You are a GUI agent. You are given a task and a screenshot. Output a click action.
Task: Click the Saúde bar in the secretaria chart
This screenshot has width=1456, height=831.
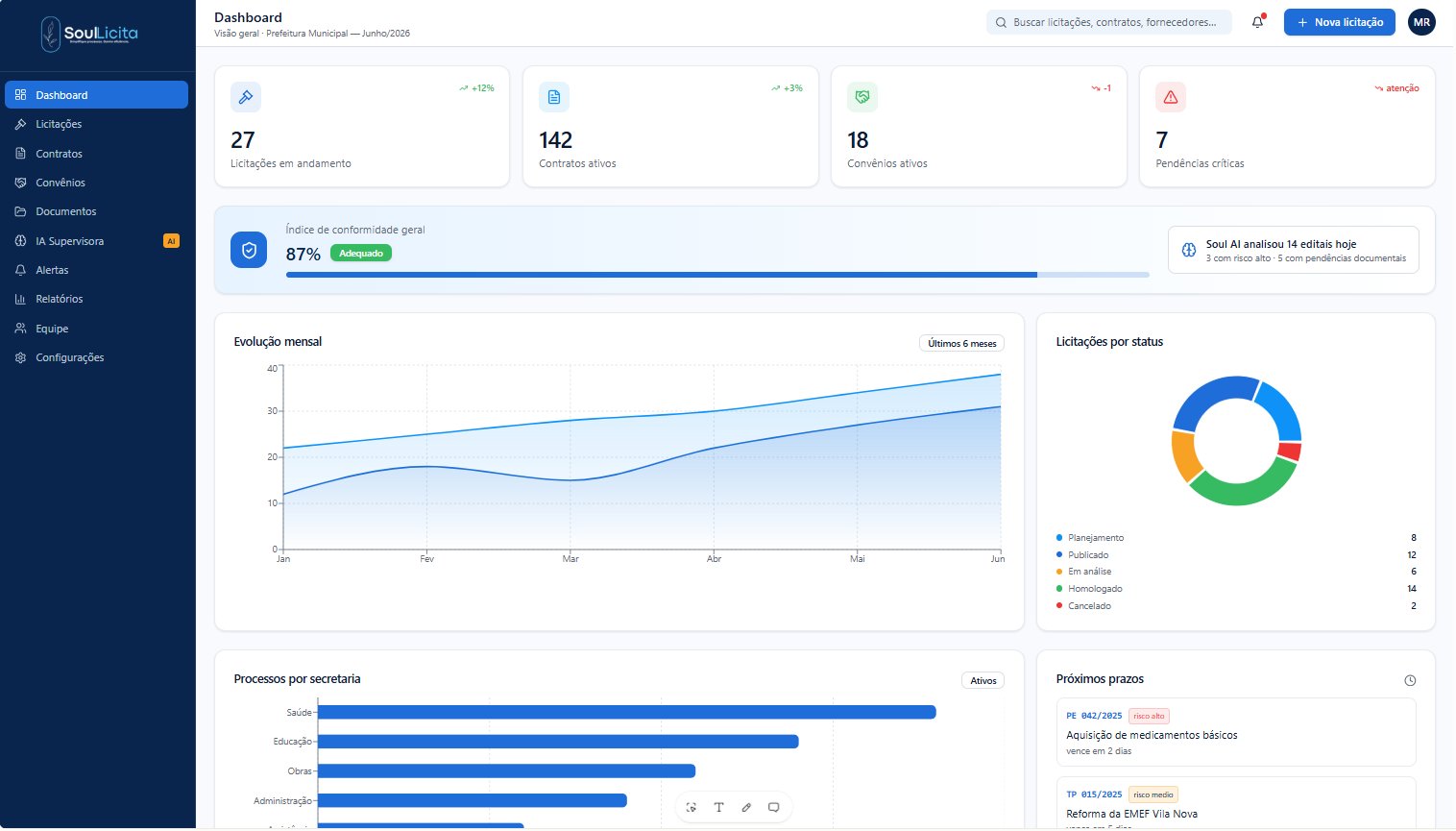coord(627,712)
